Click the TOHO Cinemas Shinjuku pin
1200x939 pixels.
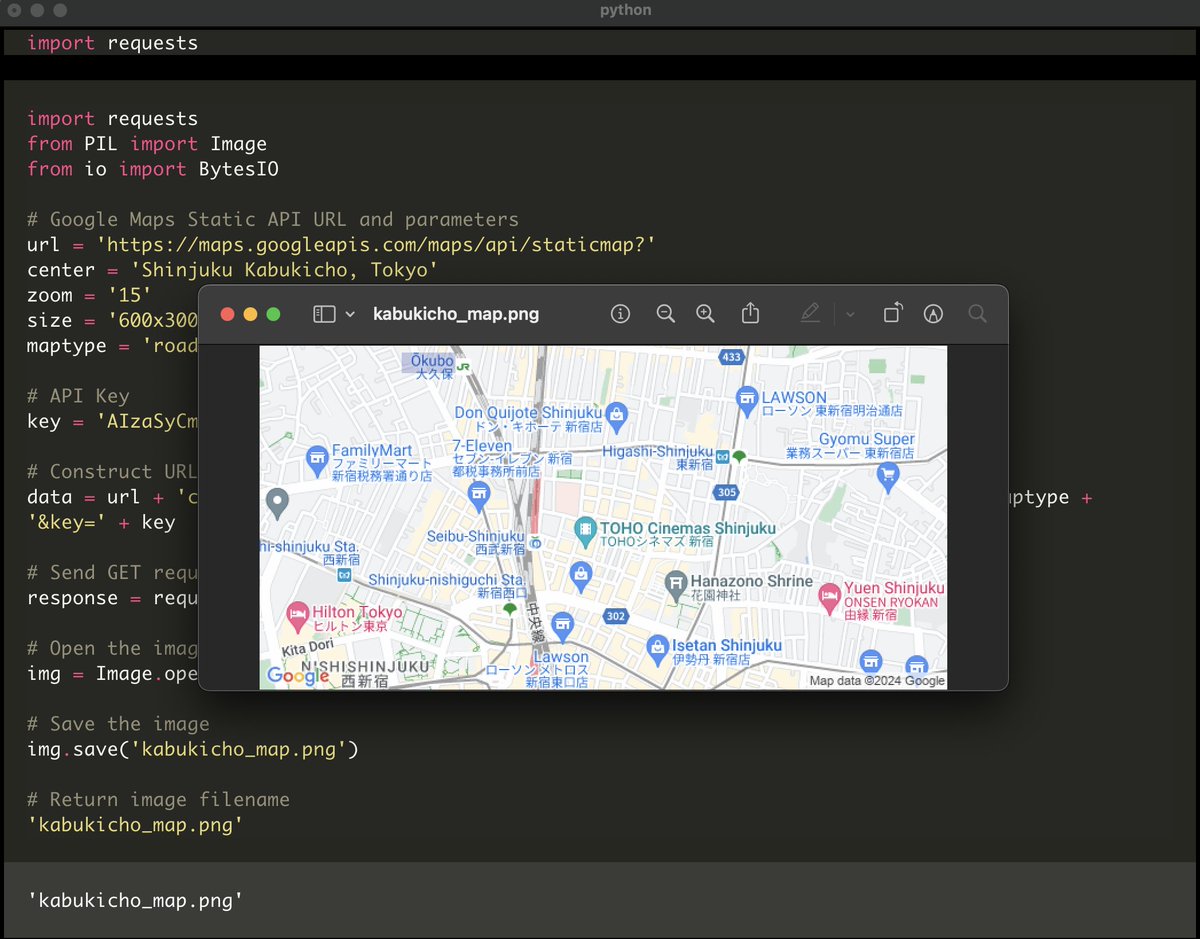click(586, 532)
